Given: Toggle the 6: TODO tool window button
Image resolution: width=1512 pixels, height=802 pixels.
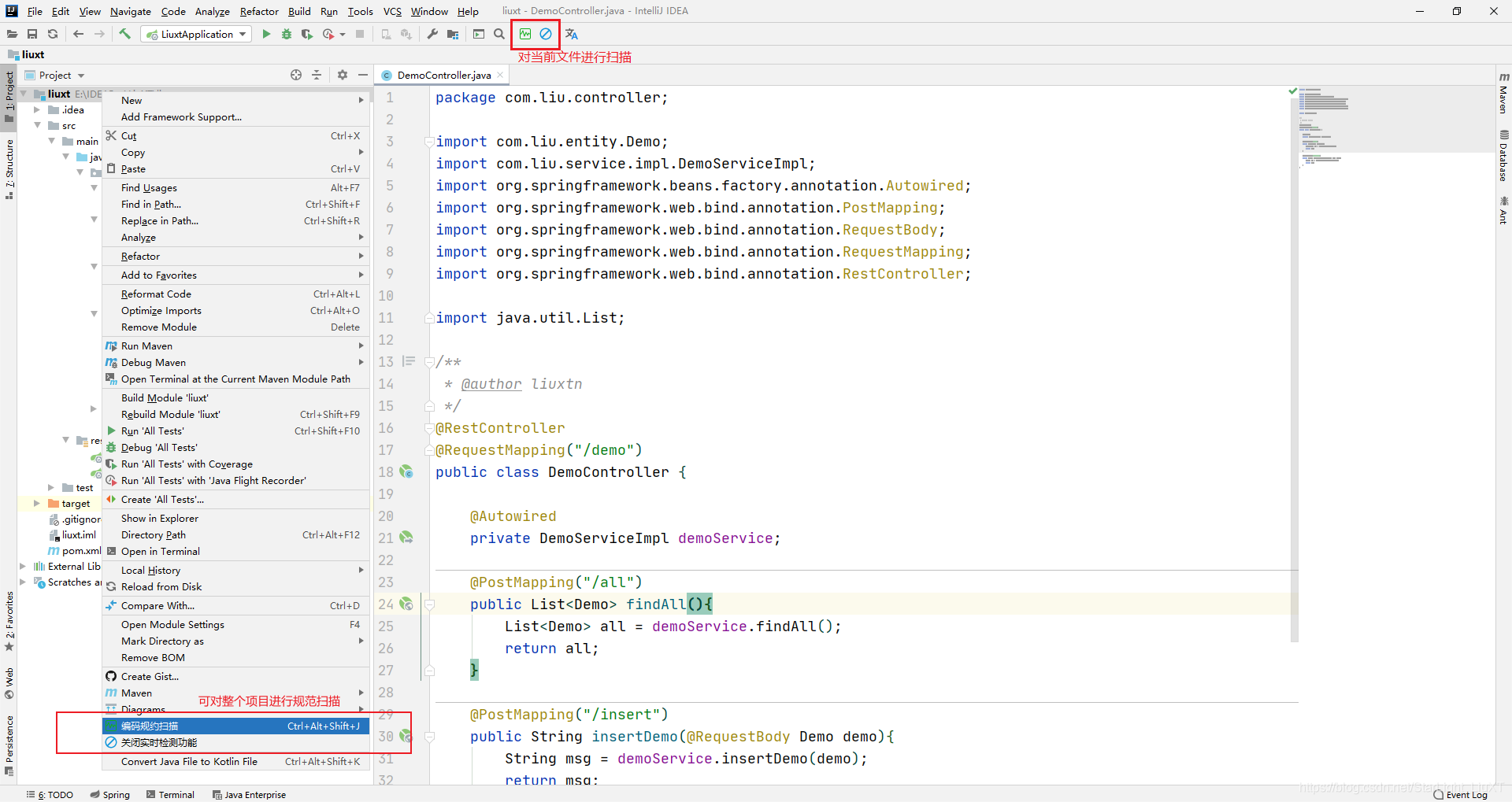Looking at the screenshot, I should (x=50, y=794).
